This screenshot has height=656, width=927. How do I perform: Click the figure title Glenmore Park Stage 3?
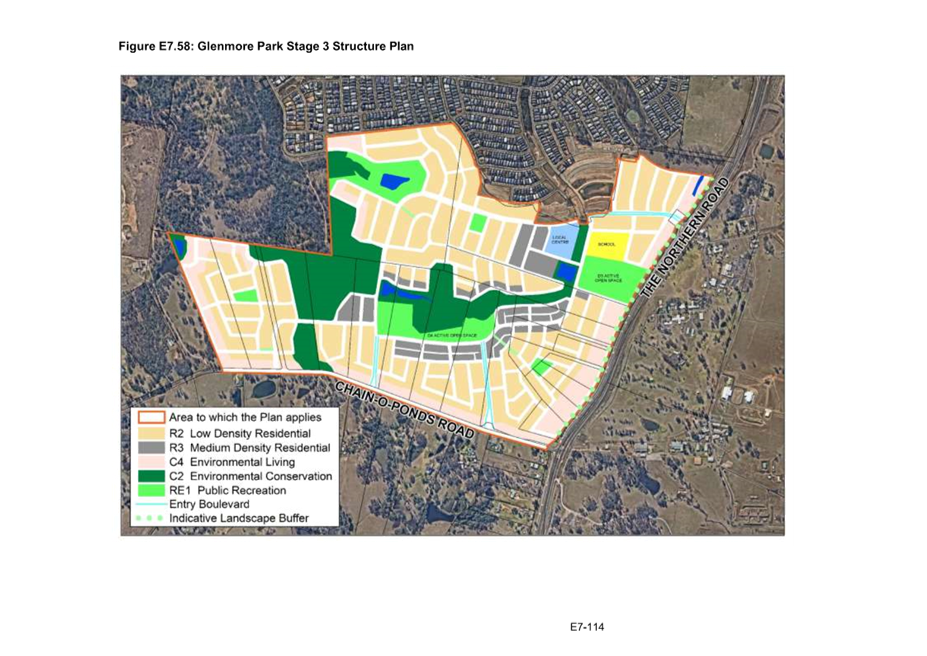point(265,46)
